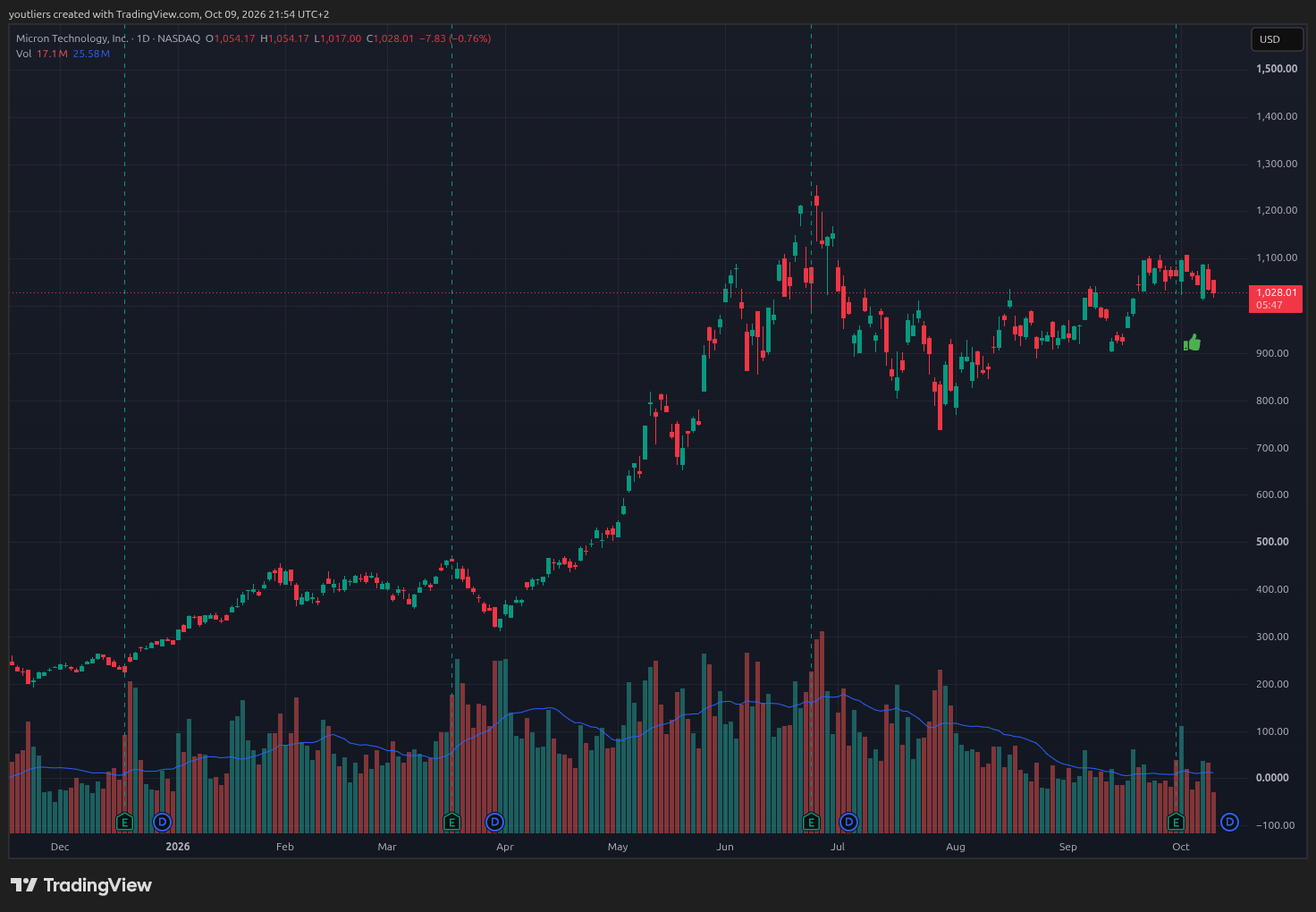The image size is (1316, 912).
Task: Click the June earnings E marker
Action: click(x=811, y=822)
